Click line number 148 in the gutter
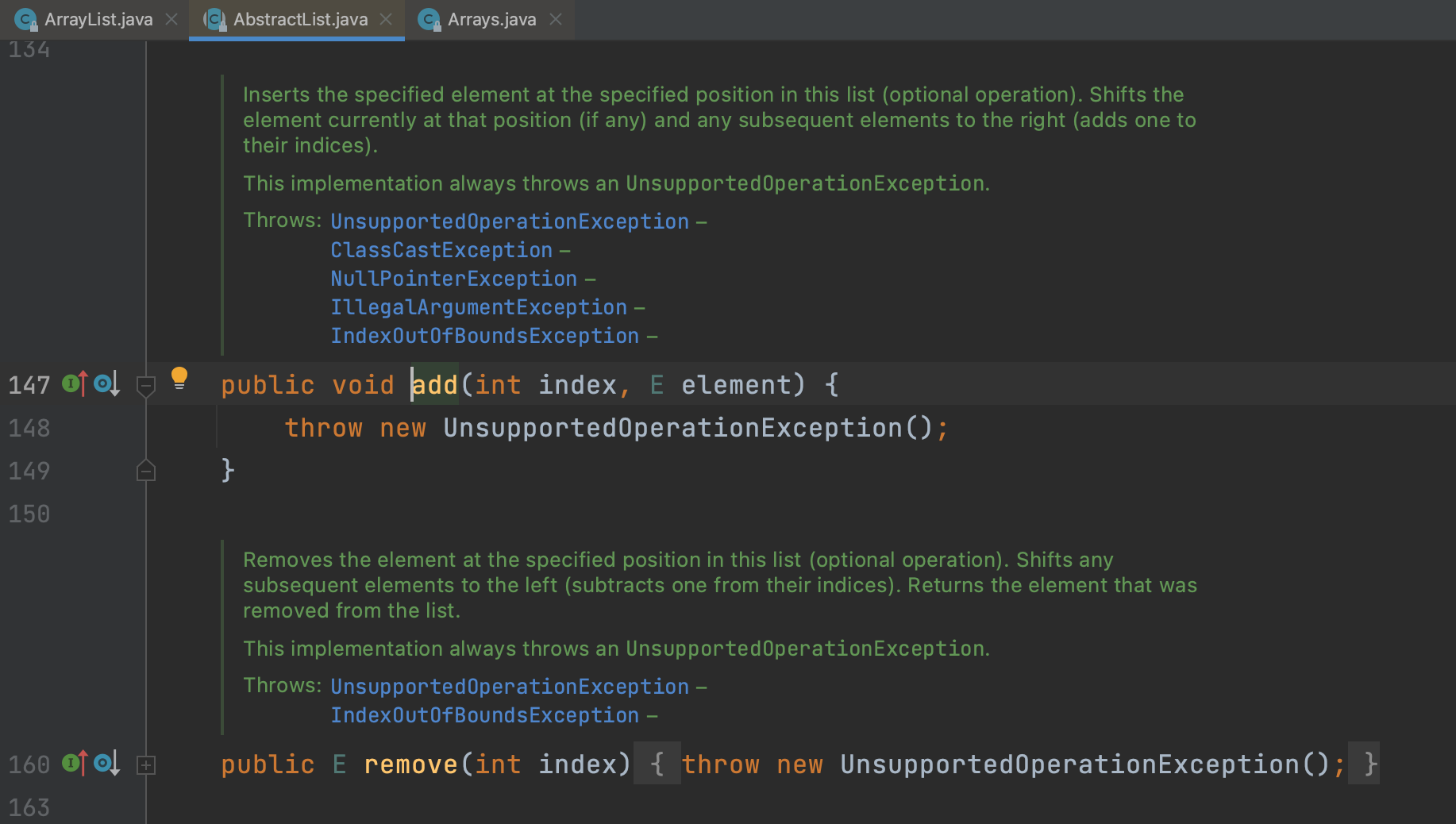The height and width of the screenshot is (824, 1456). (29, 428)
